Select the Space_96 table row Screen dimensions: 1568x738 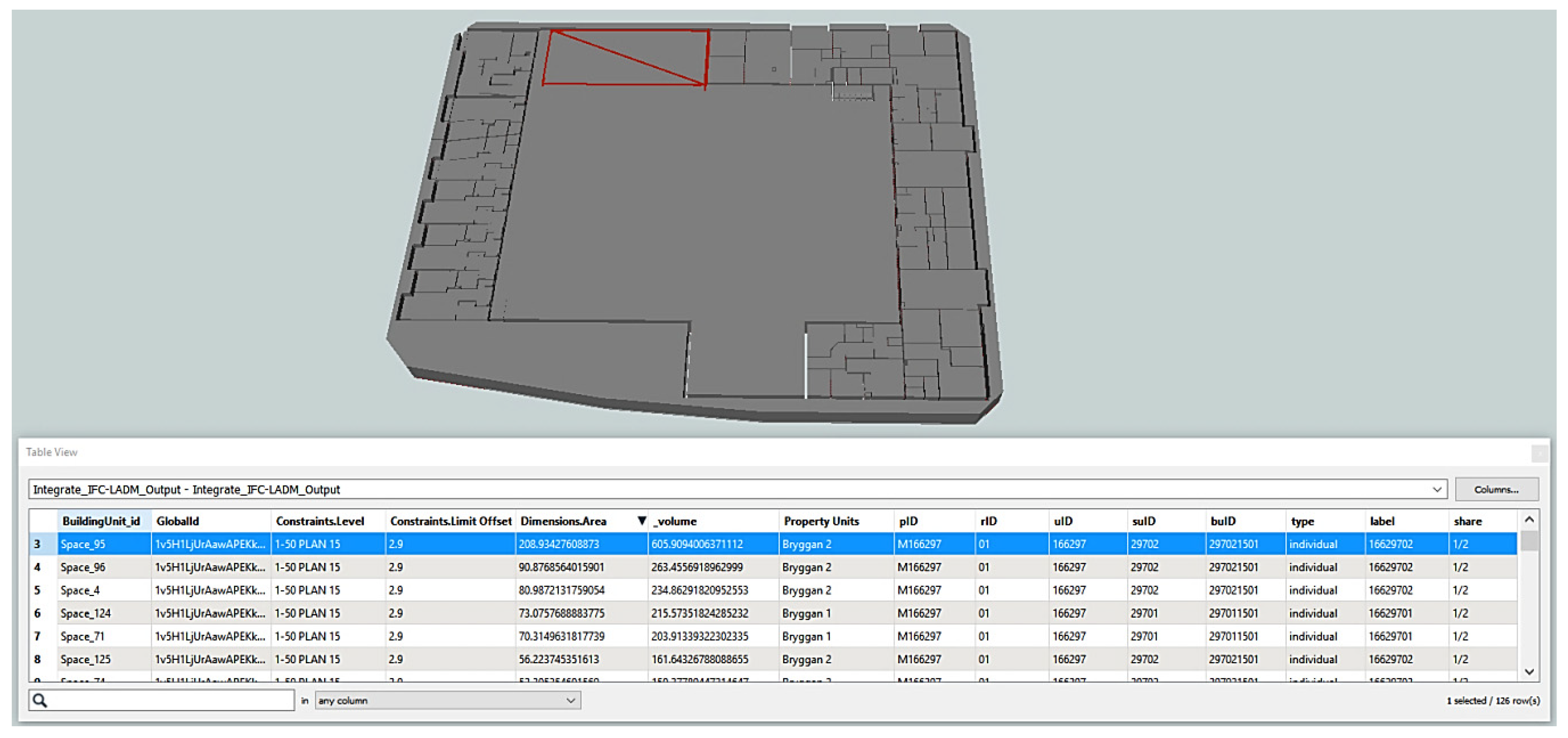pyautogui.click(x=83, y=567)
